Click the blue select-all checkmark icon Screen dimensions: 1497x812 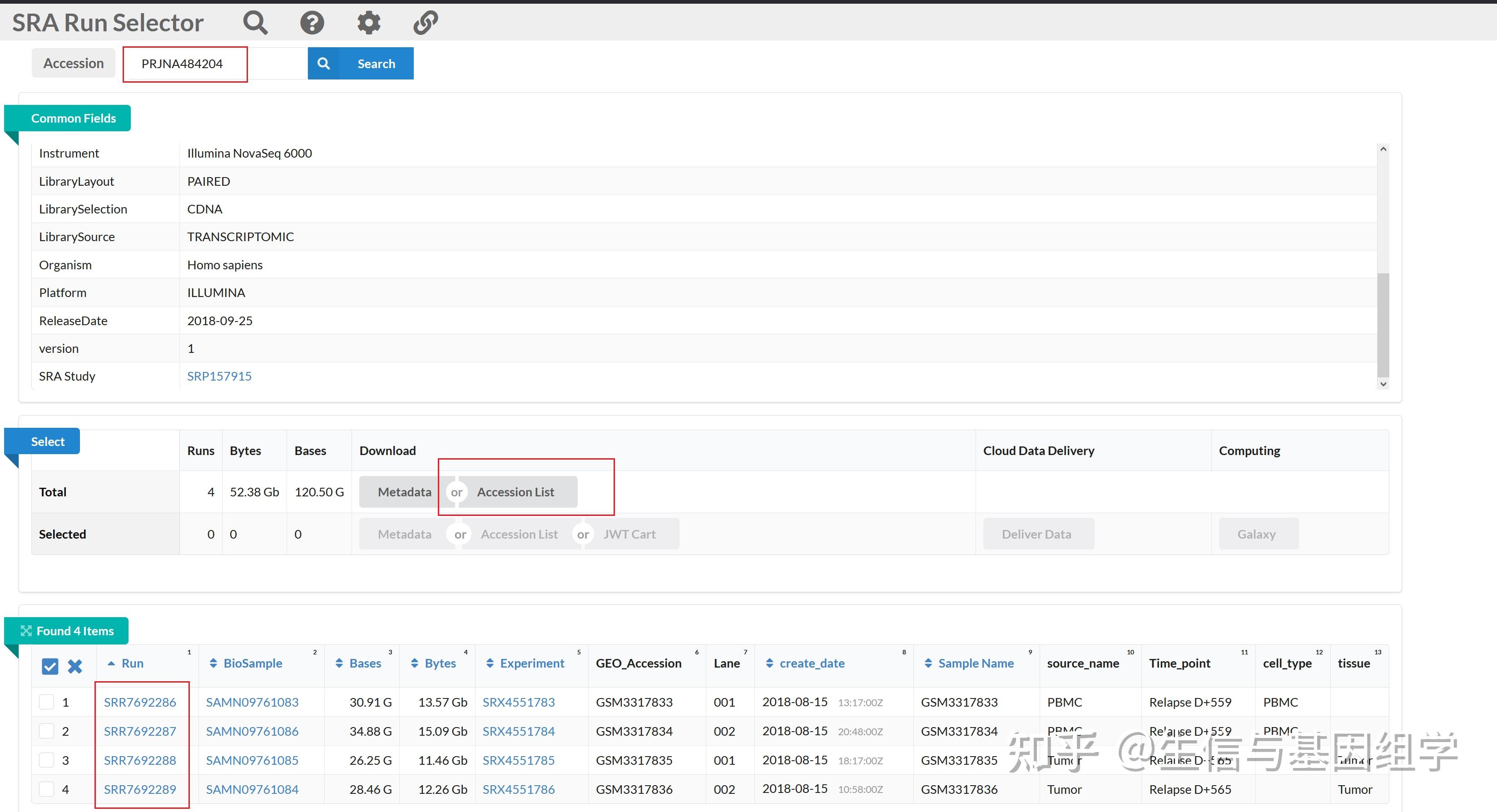coord(50,666)
